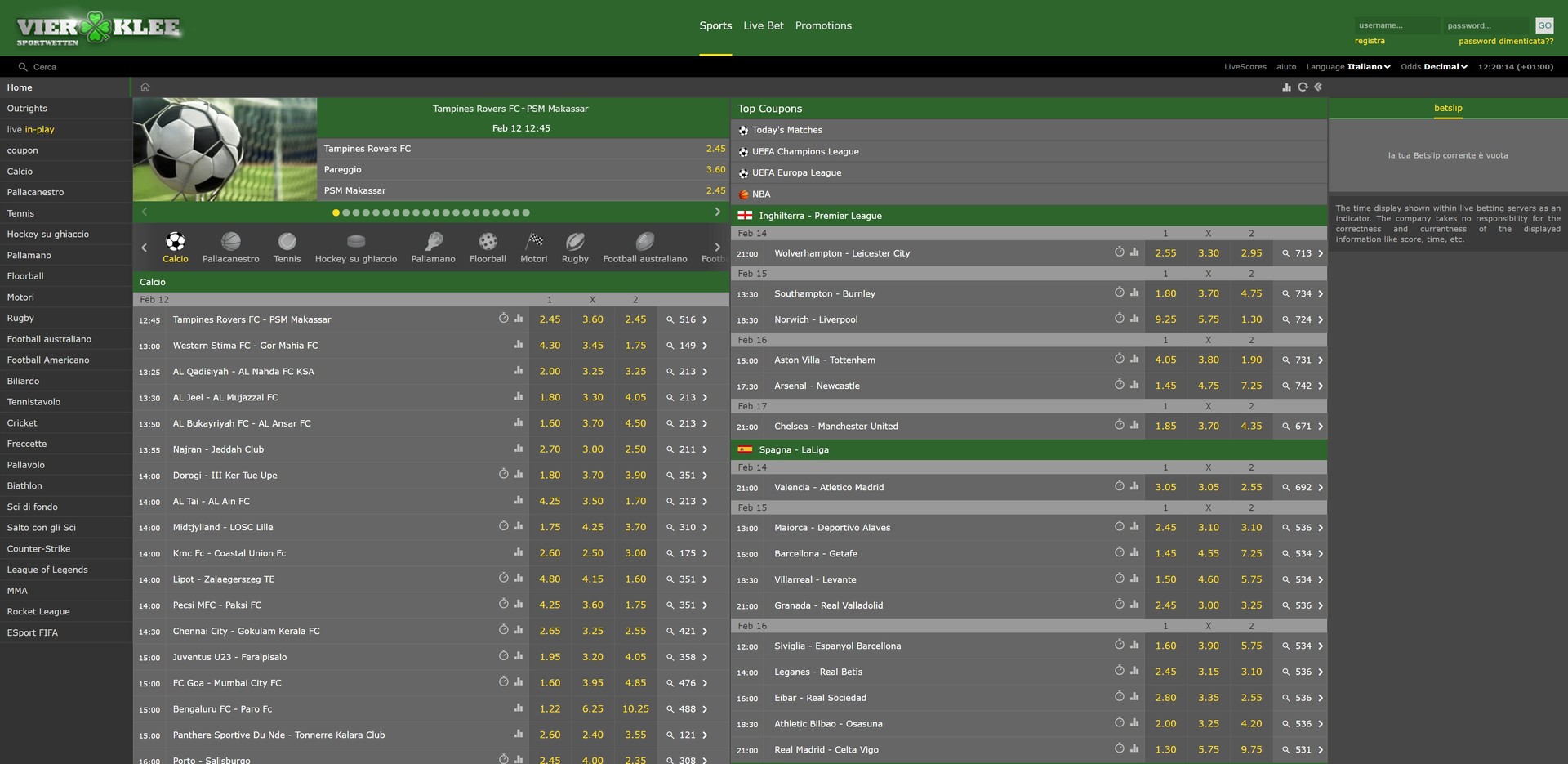Open stats icon for Wolverhampton - Leicester City
Viewport: 1568px width, 764px height.
pyautogui.click(x=1134, y=252)
